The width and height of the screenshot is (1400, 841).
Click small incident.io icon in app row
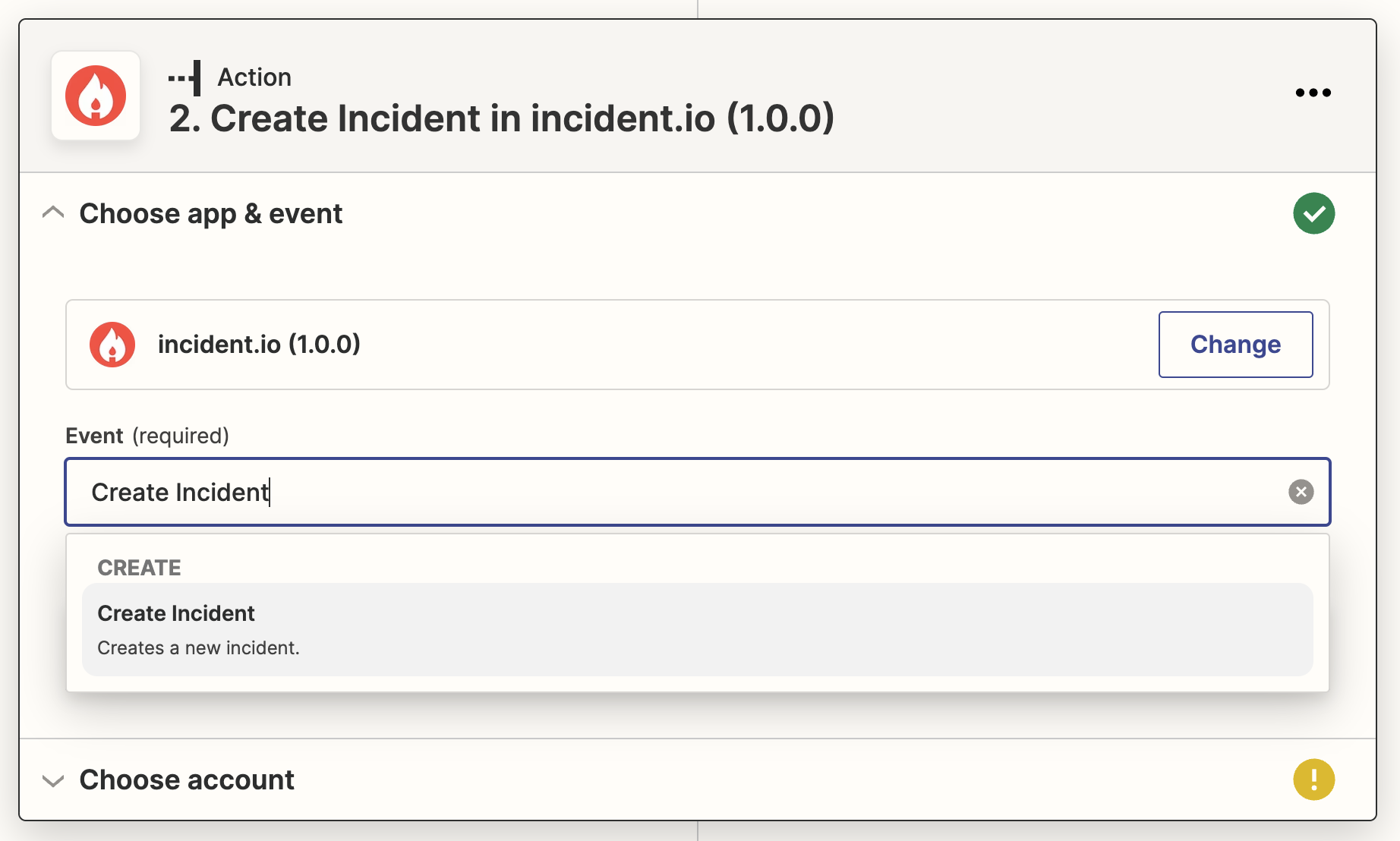pyautogui.click(x=112, y=345)
